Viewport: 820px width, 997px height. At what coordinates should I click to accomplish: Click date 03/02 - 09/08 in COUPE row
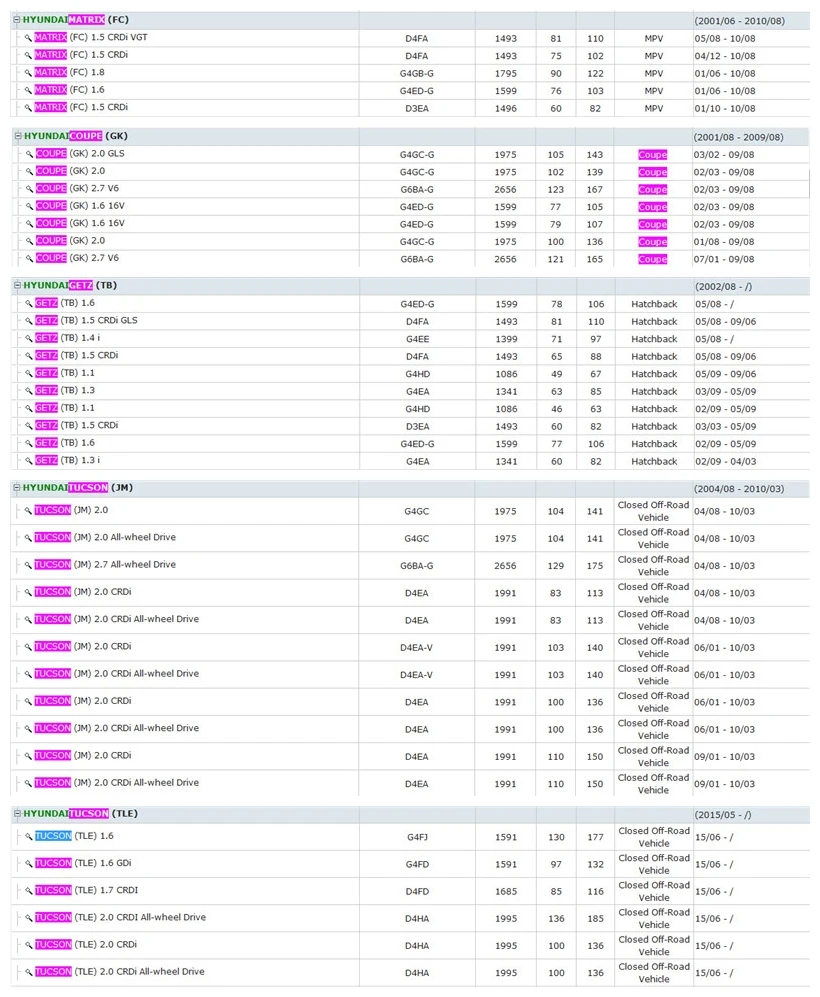724,155
